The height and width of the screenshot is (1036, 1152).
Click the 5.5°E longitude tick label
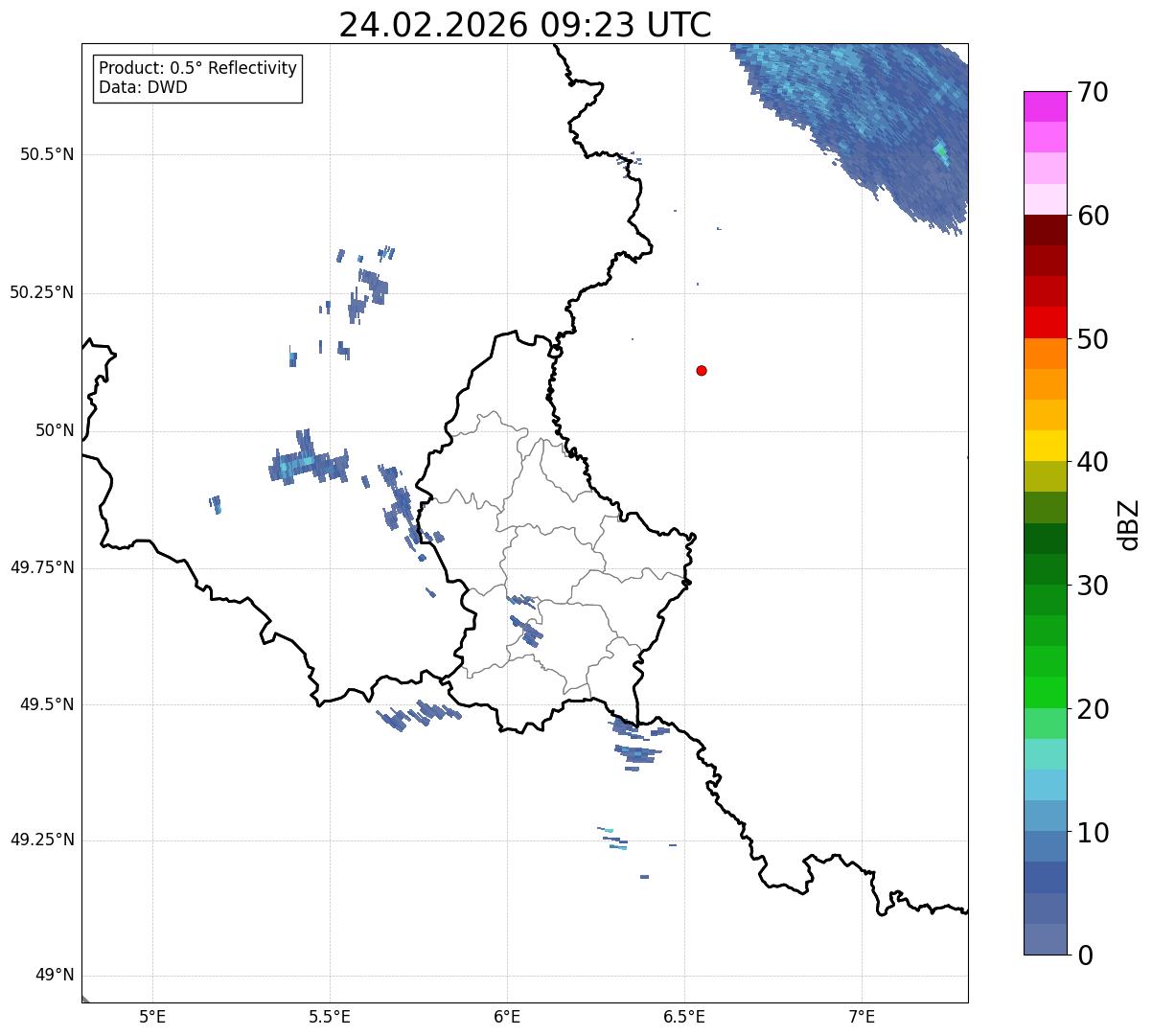(330, 1016)
